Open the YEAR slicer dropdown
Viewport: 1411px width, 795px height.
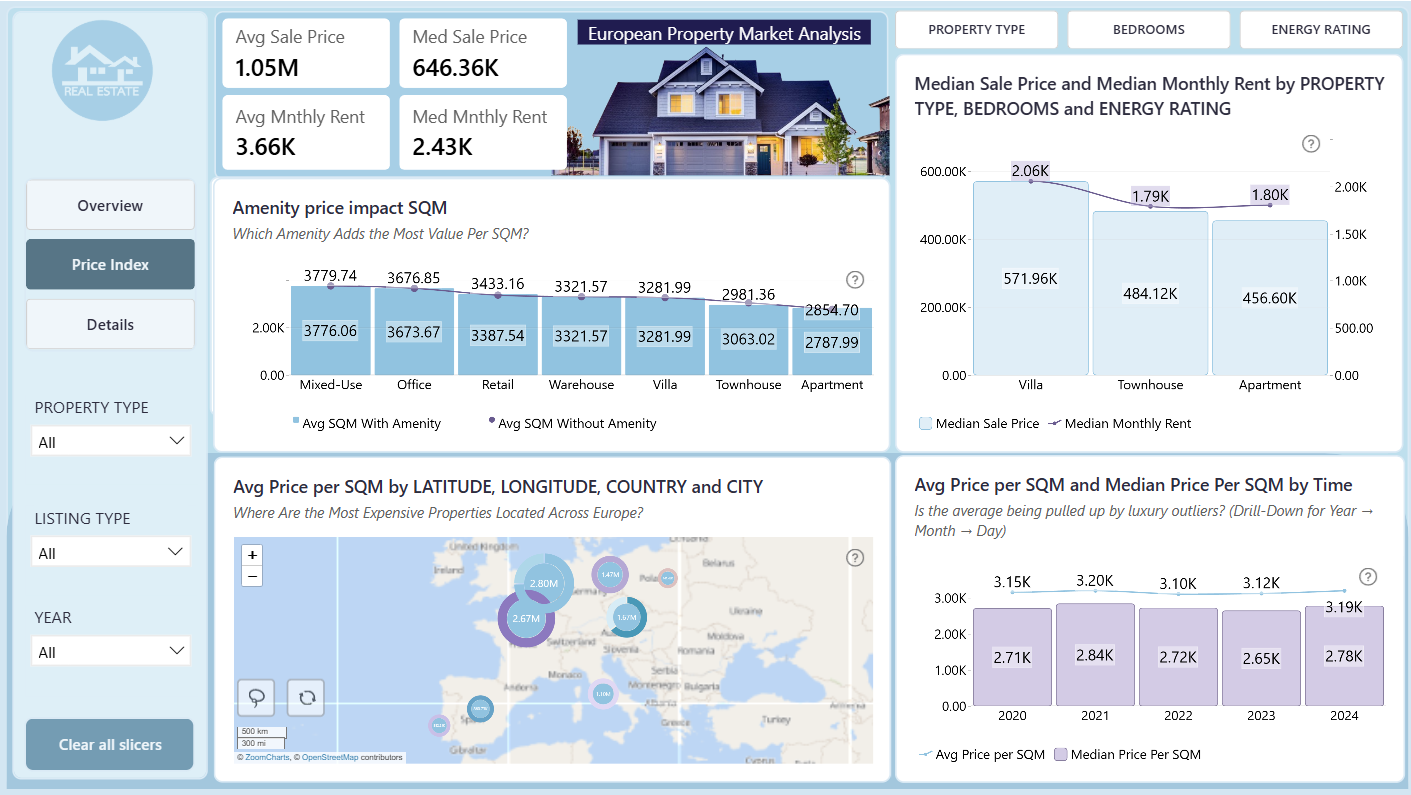111,651
